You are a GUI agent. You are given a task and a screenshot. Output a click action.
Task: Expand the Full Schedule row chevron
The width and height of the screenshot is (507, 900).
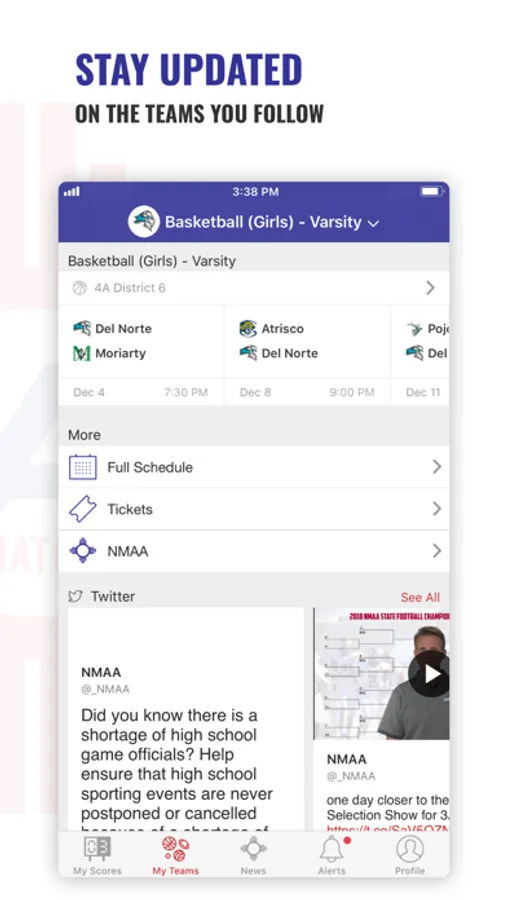[436, 467]
